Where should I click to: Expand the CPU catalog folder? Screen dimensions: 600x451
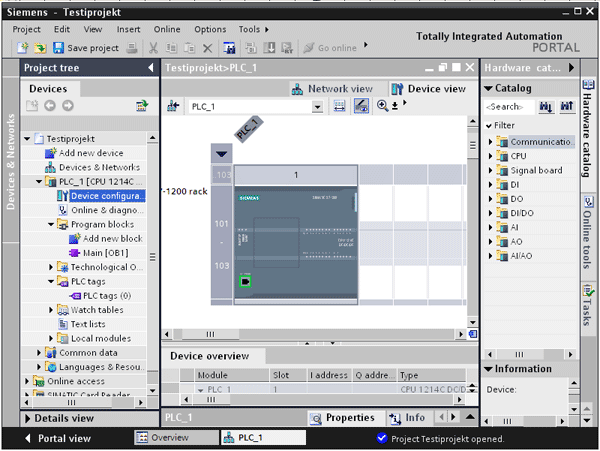point(490,156)
